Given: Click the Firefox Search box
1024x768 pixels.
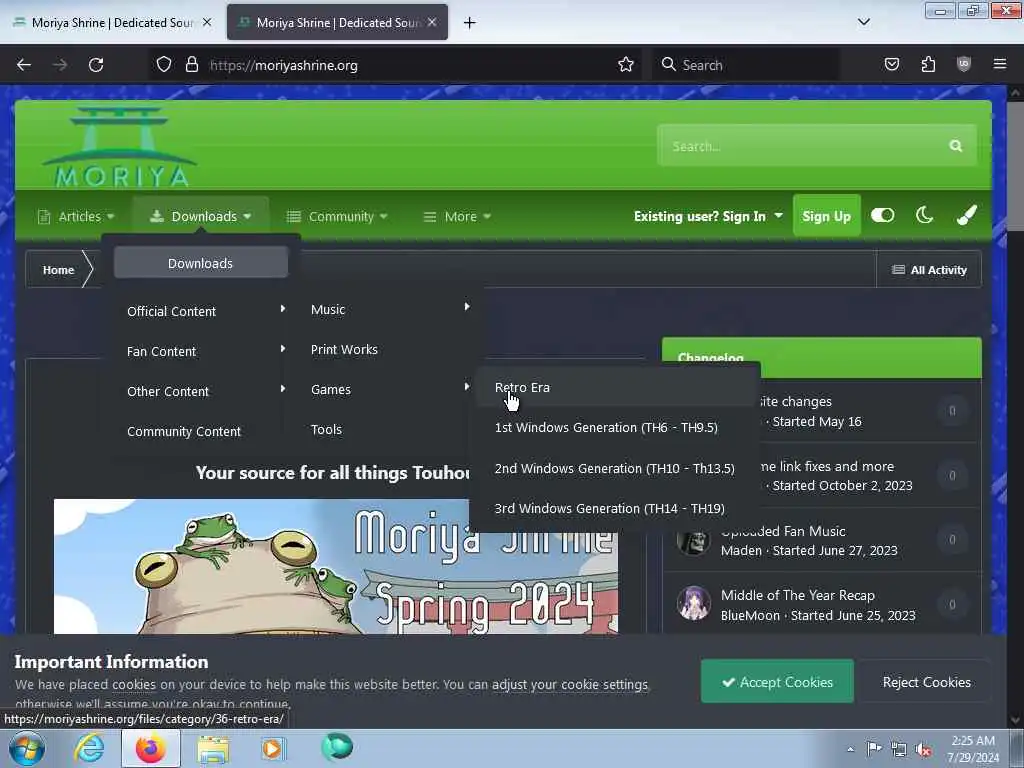Looking at the screenshot, I should pyautogui.click(x=746, y=65).
